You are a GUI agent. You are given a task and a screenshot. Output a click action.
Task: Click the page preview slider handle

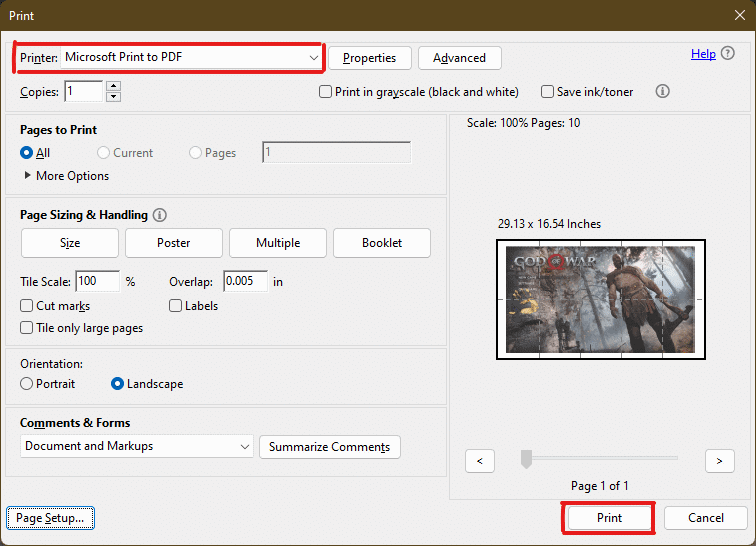[x=526, y=459]
